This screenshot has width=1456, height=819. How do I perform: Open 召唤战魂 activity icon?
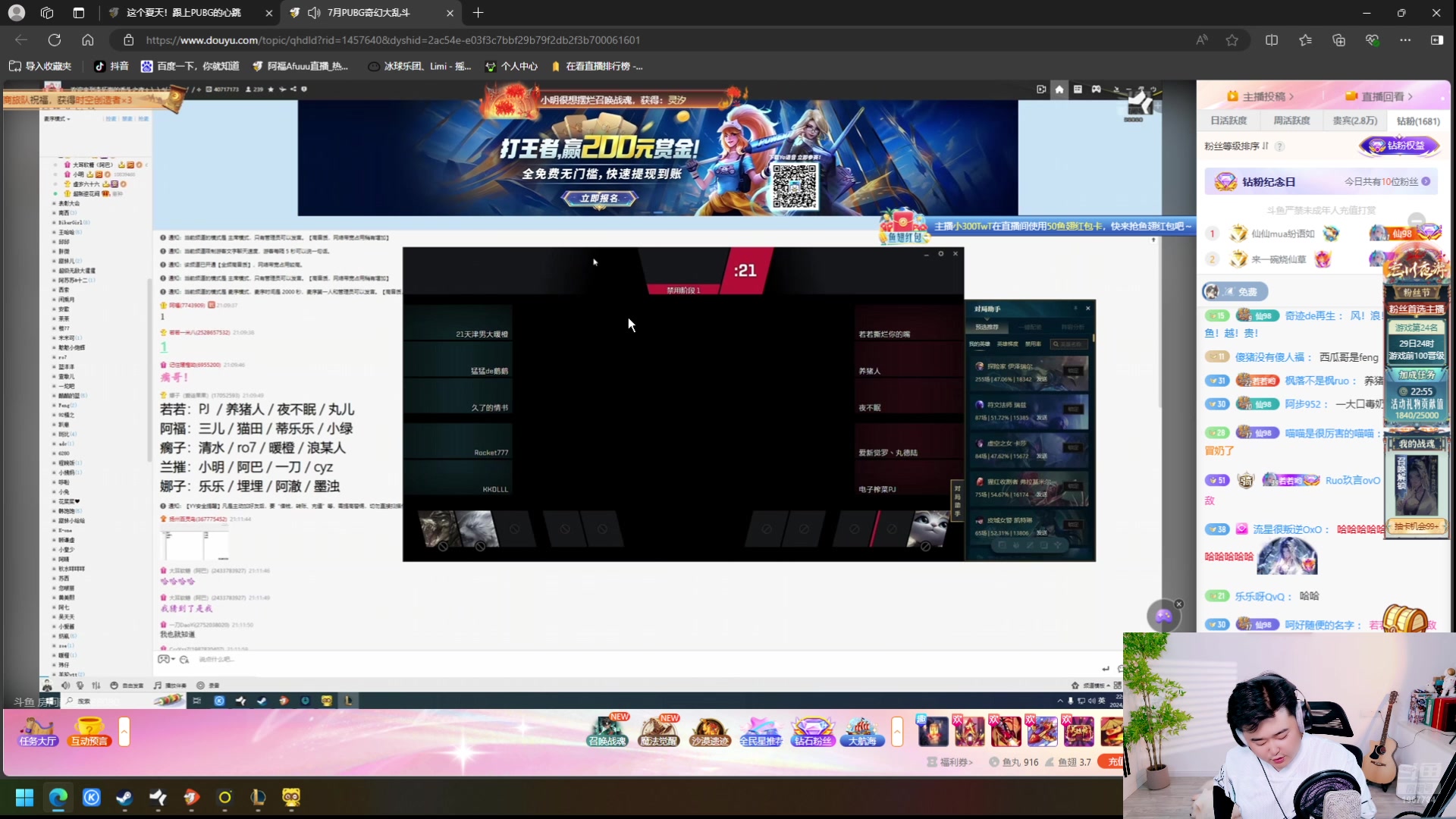(x=607, y=732)
